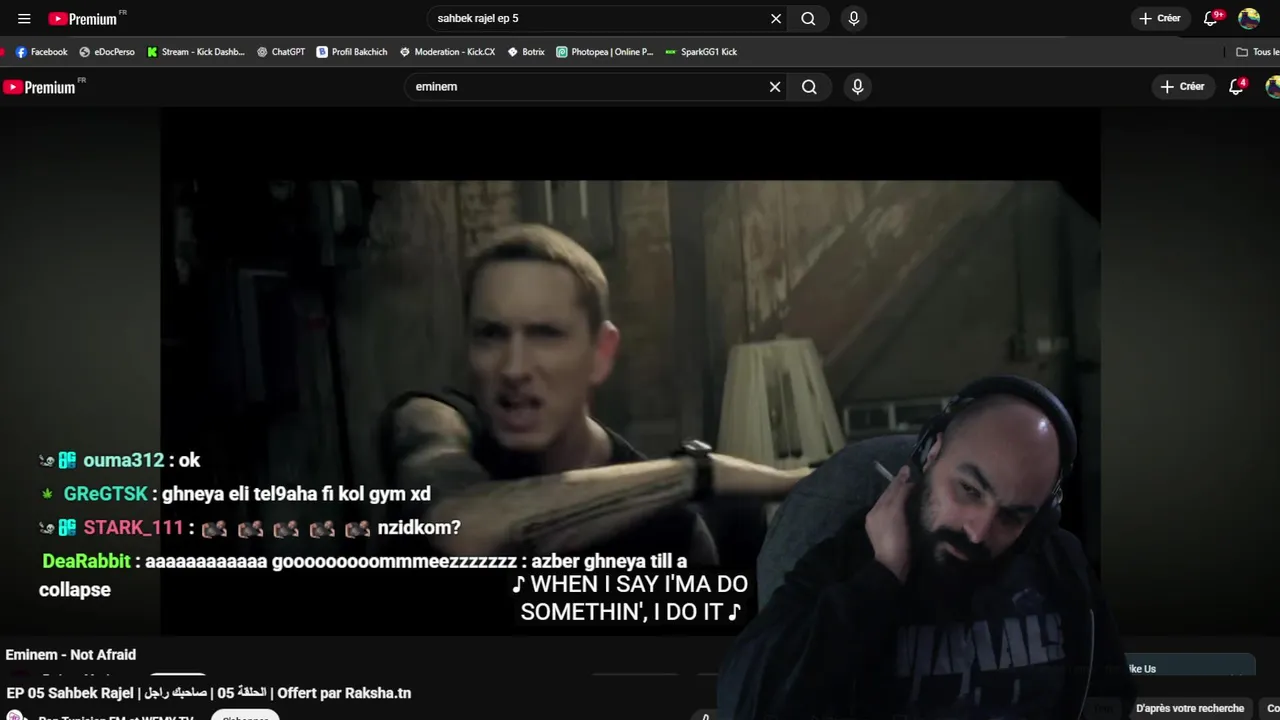Open the hamburger guide menu
The image size is (1280, 720).
24,18
